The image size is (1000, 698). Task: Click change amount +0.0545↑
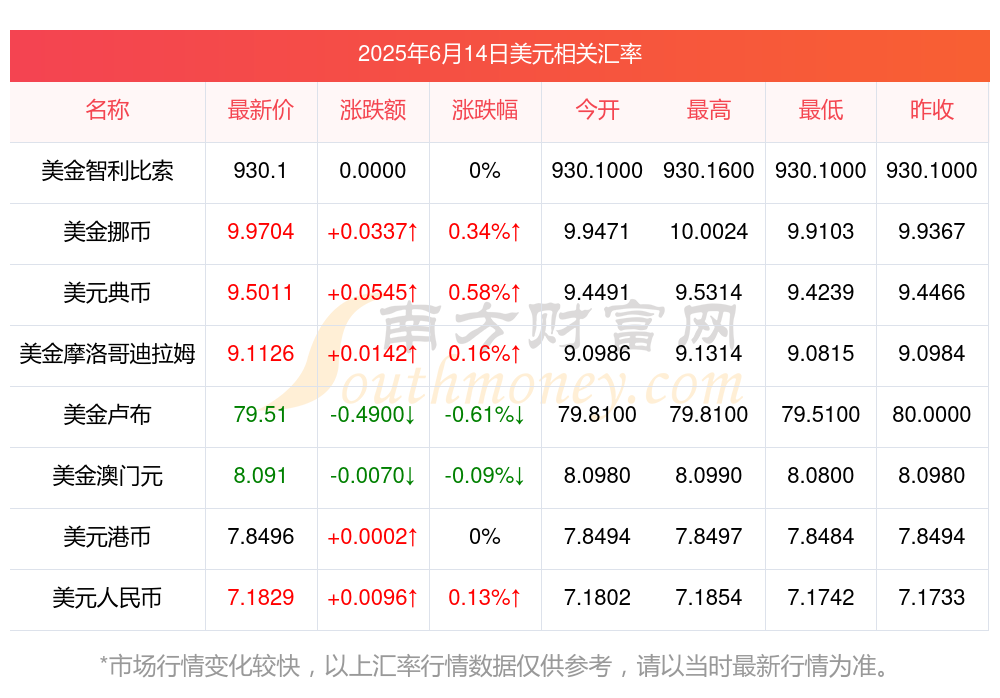[372, 293]
